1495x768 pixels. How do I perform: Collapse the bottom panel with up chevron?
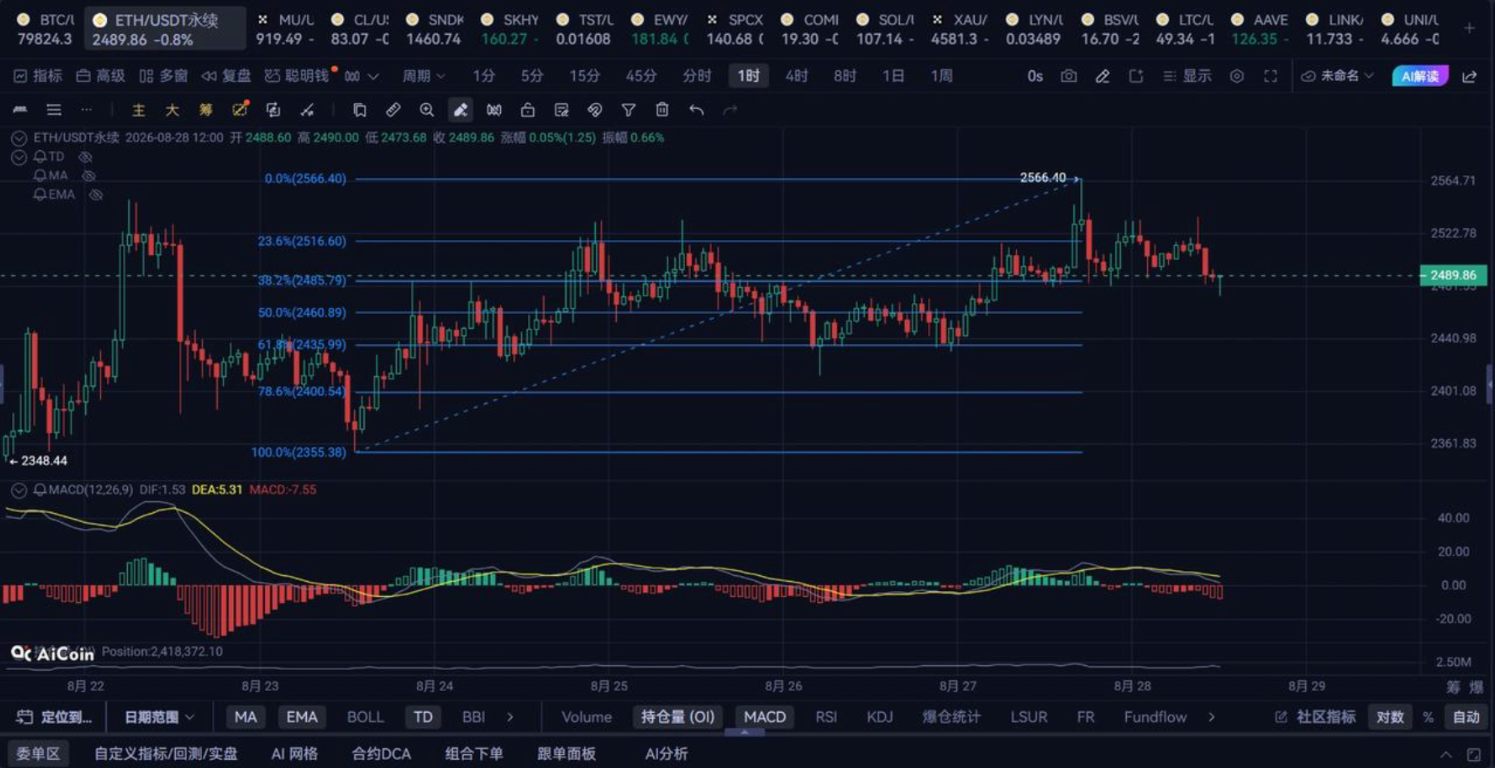(x=1445, y=754)
